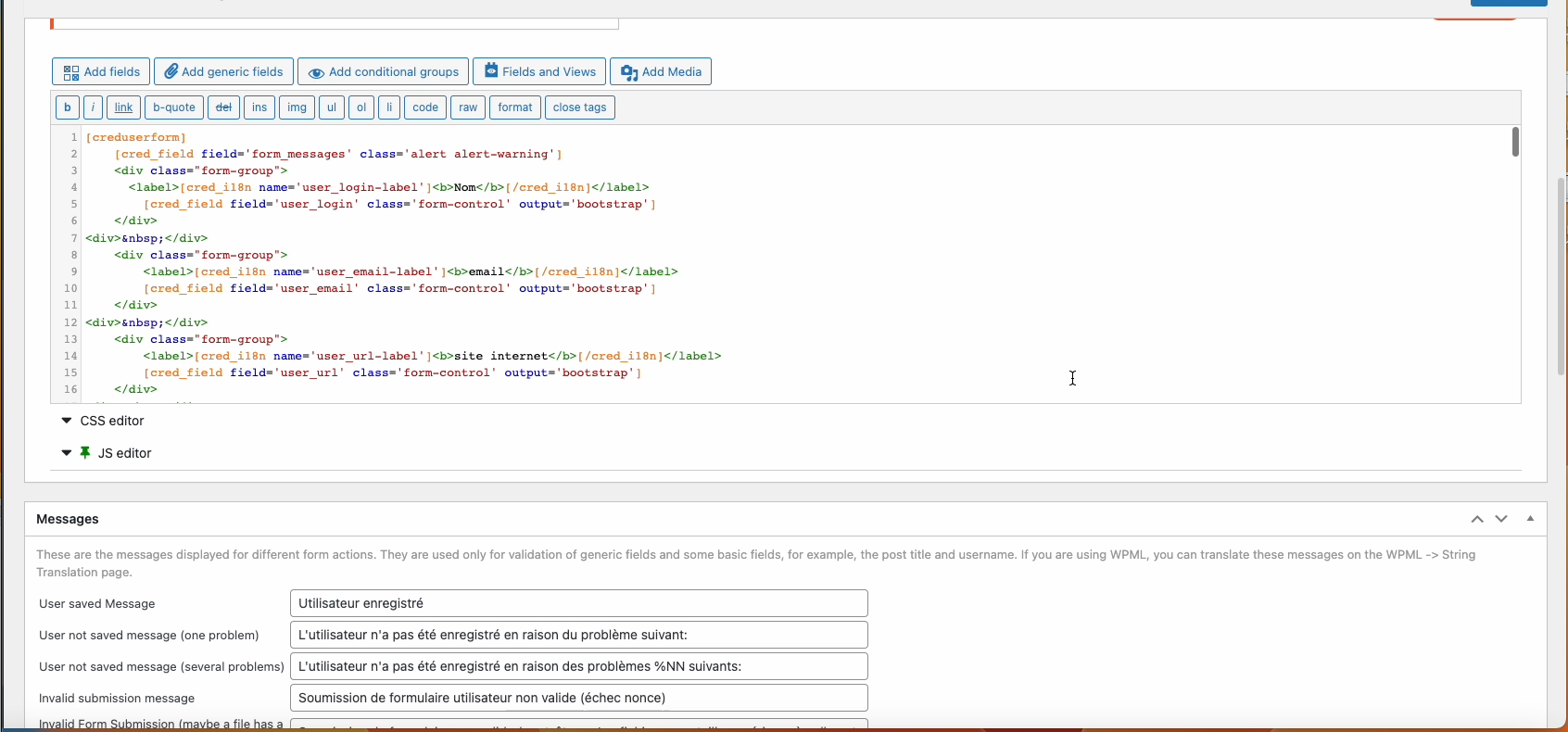Click the page vertical scrollbar
This screenshot has height=732, width=1568.
click(1562, 276)
